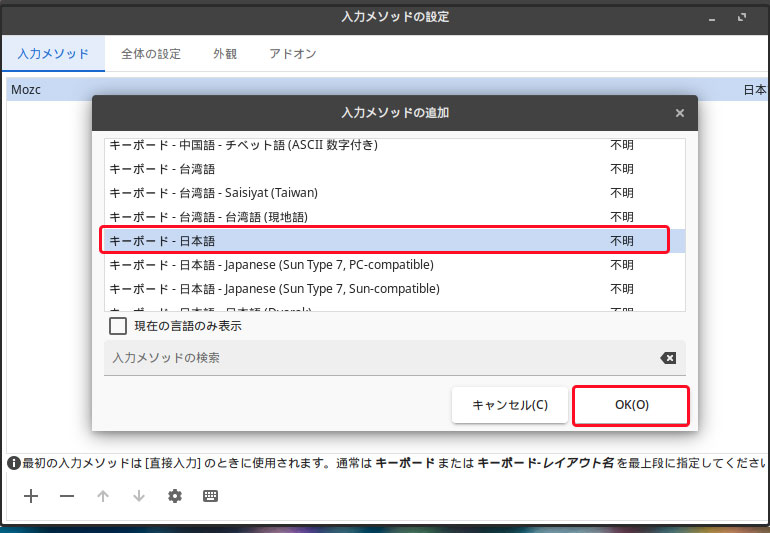
Task: Open the 外観 tab
Action: coord(225,54)
